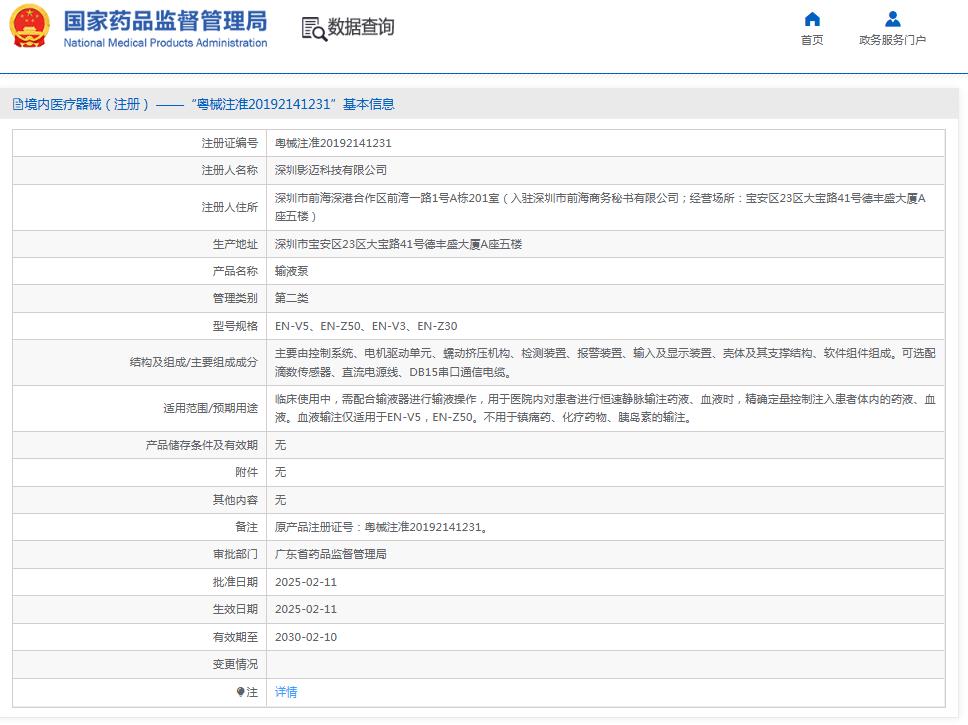Click the 政务服务门户 user icon
The image size is (968, 725).
click(892, 19)
